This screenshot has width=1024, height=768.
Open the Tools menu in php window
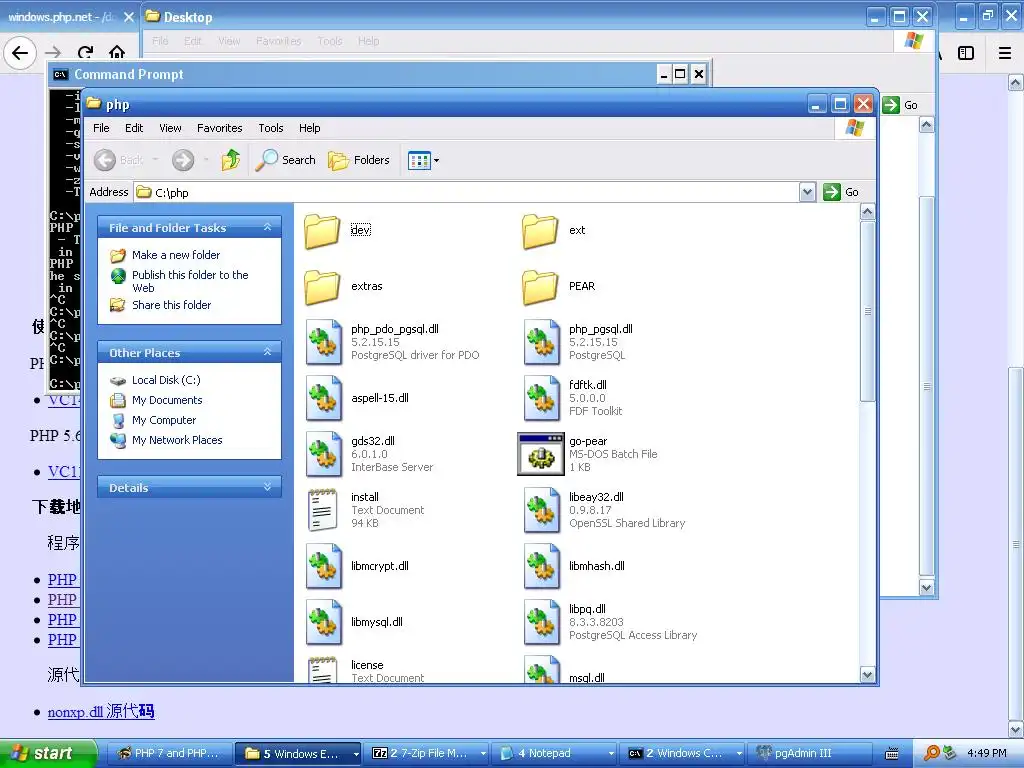[x=270, y=128]
